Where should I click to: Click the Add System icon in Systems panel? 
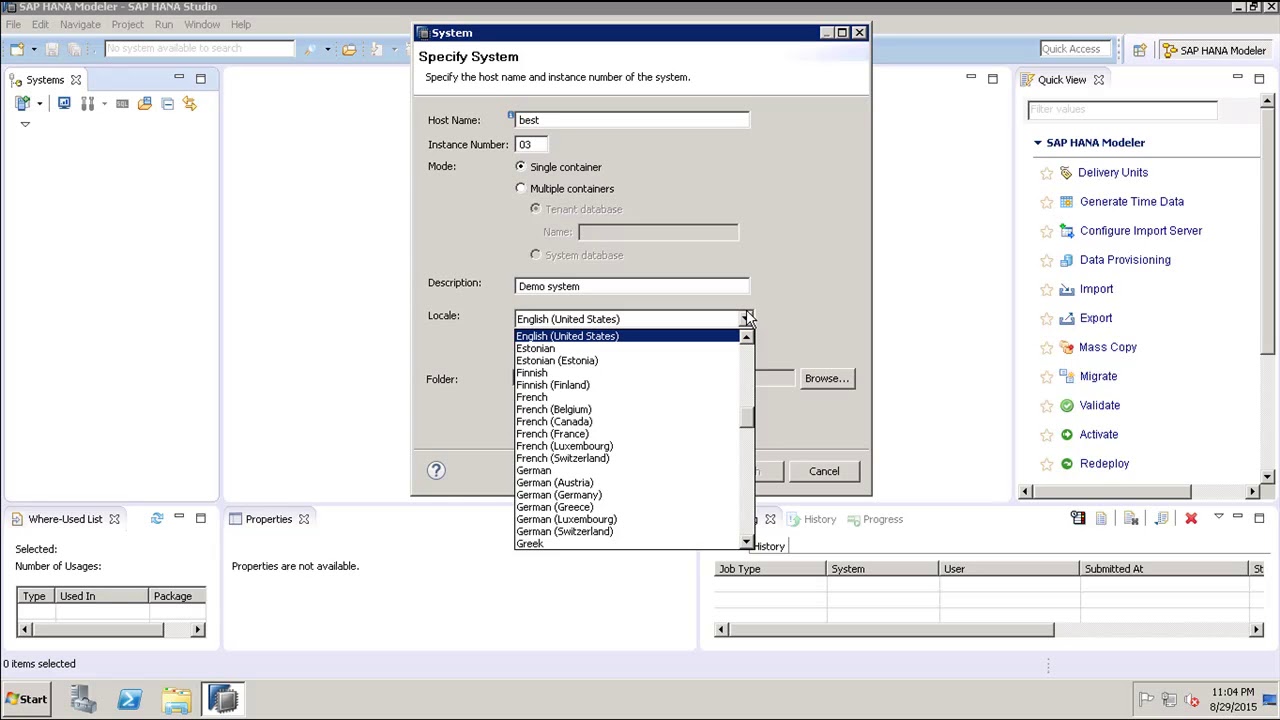click(22, 103)
